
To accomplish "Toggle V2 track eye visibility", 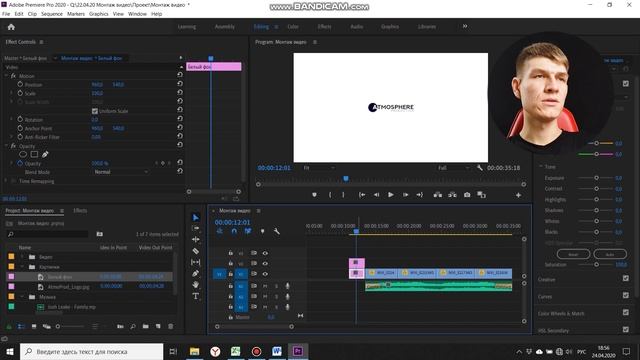I will 265,264.
